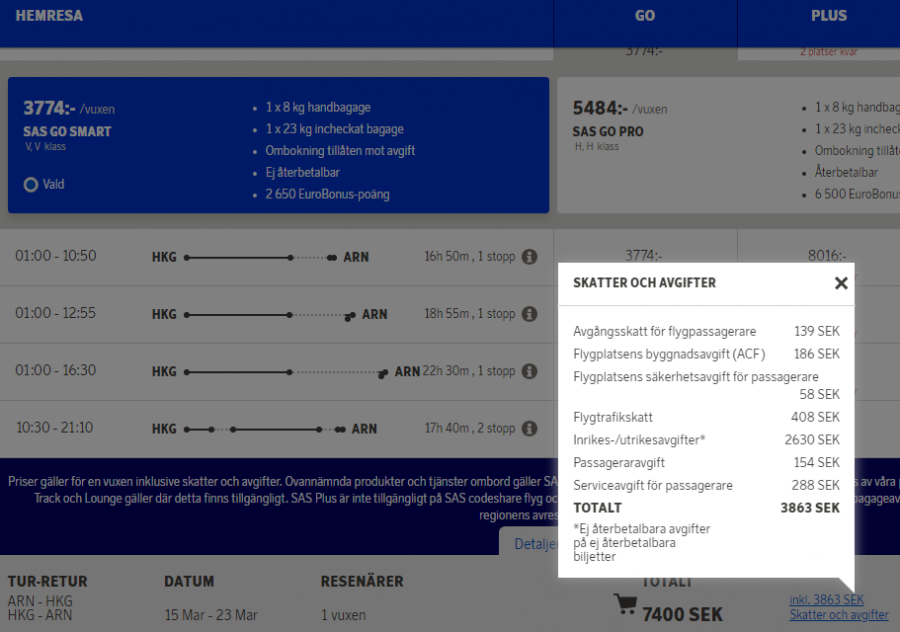Expand the 01:00 - 10:50 flight row
Image resolution: width=900 pixels, height=632 pixels.
coord(66,256)
